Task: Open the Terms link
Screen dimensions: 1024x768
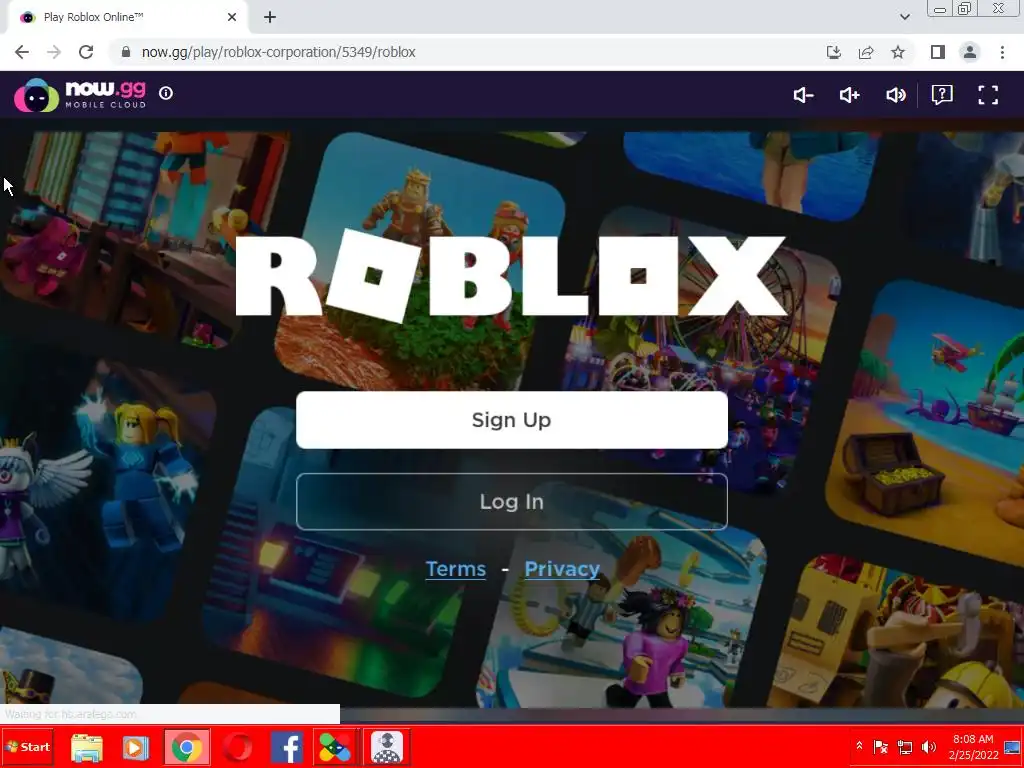Action: pos(456,569)
